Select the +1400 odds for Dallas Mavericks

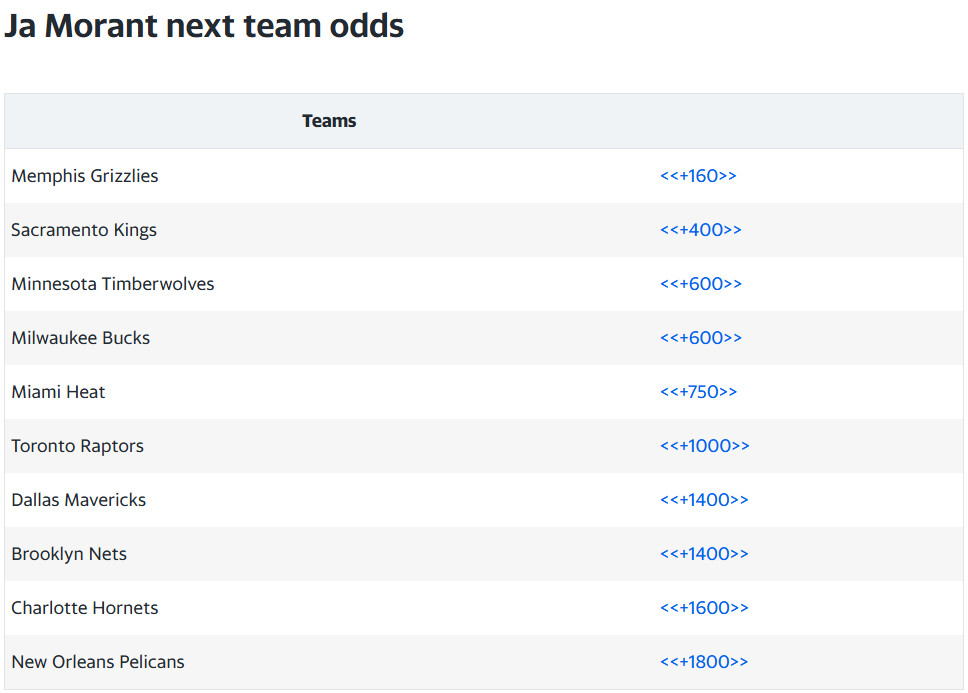tap(704, 500)
